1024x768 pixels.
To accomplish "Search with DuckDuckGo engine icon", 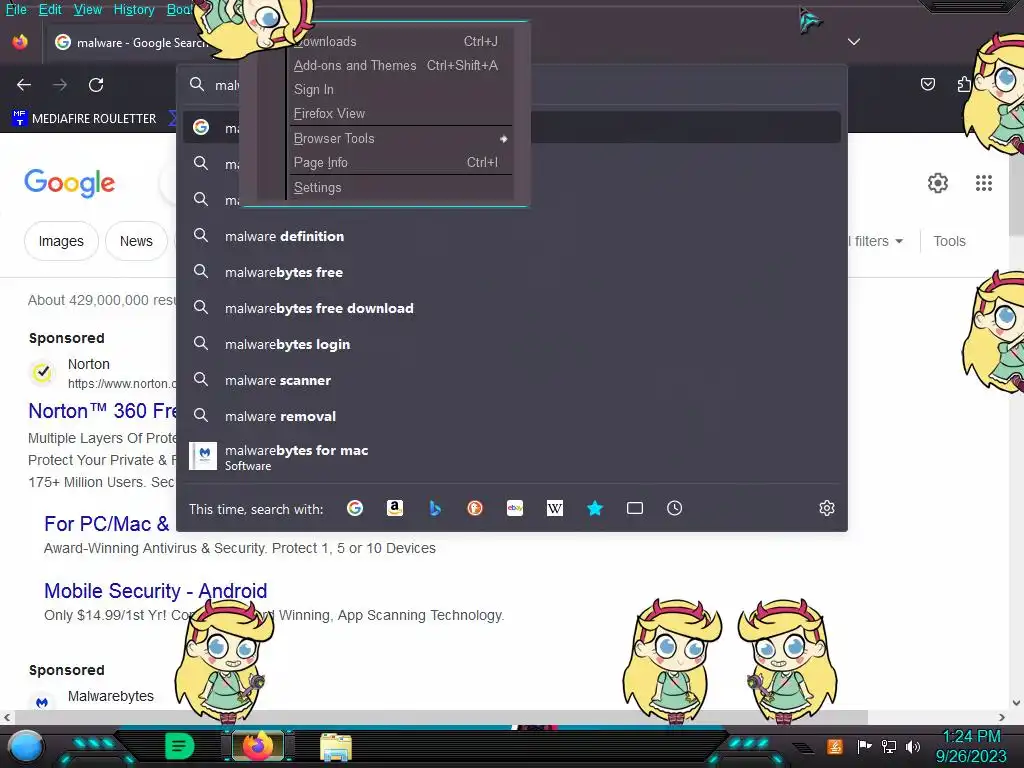I will (x=475, y=508).
